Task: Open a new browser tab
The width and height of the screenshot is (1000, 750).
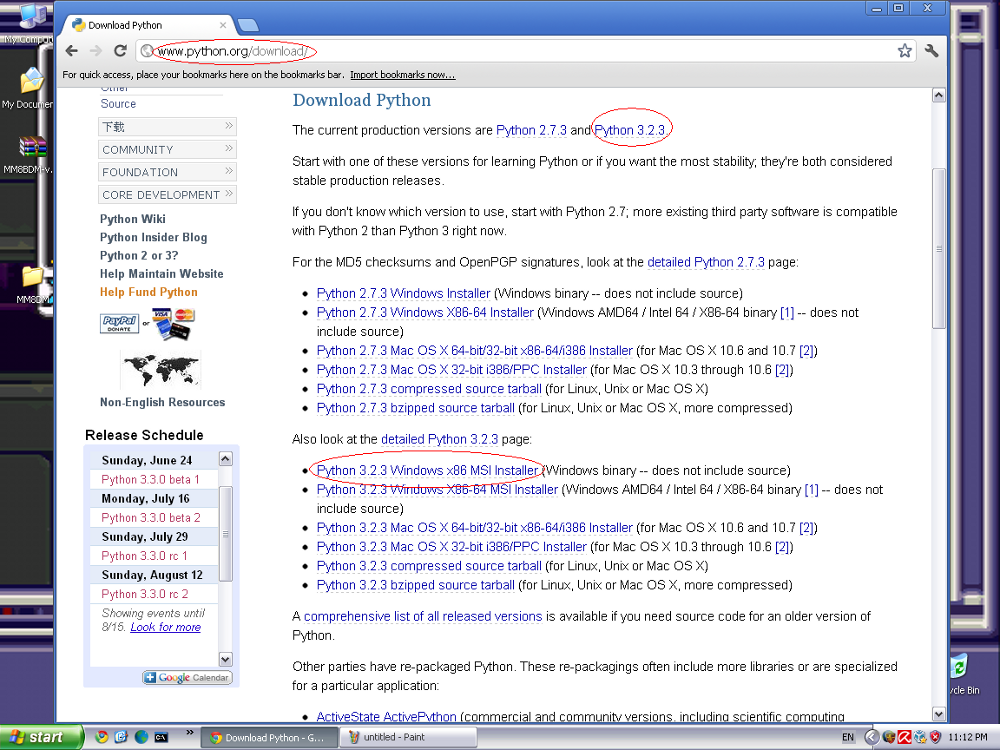Action: (x=248, y=25)
